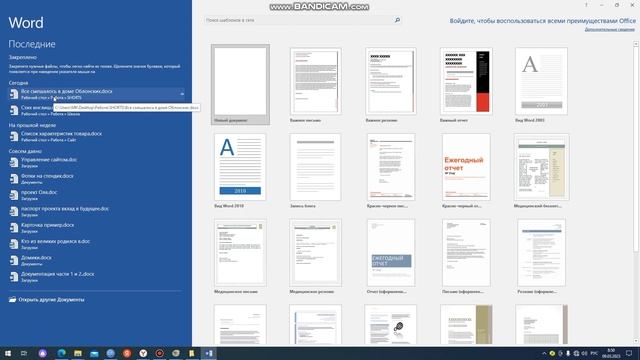Open Домики.docx recent file
The width and height of the screenshot is (640, 360).
tap(96, 260)
